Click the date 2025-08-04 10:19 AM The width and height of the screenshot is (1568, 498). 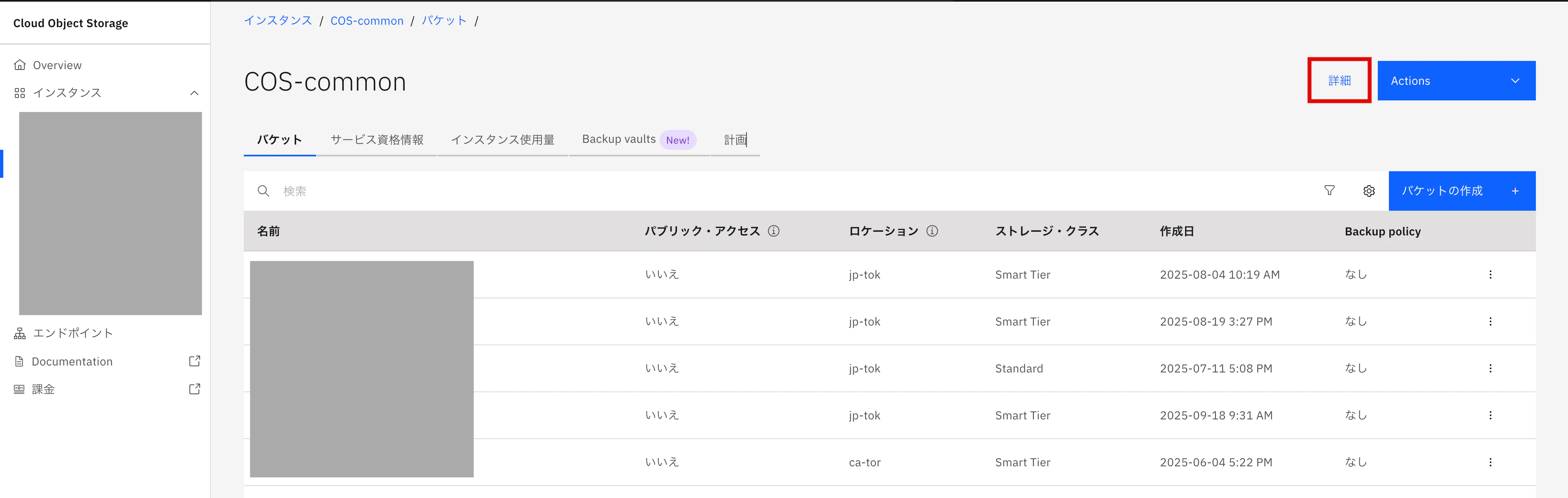(x=1219, y=275)
